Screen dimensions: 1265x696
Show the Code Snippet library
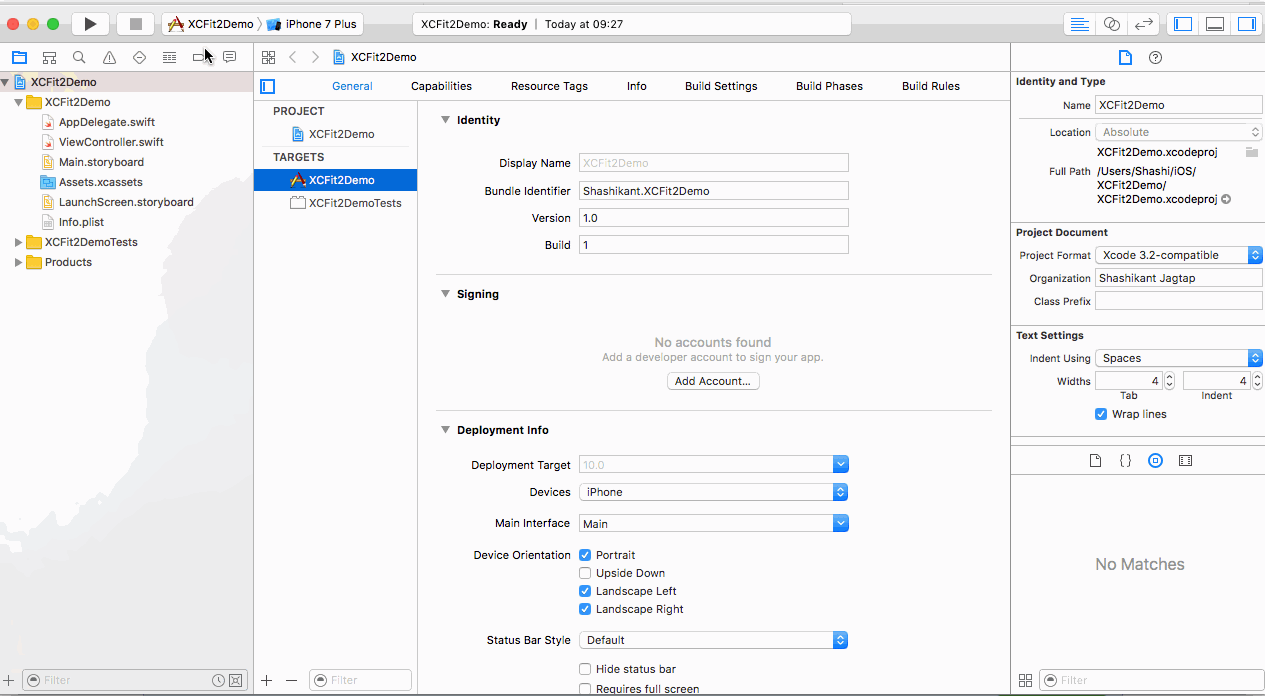tap(1125, 461)
